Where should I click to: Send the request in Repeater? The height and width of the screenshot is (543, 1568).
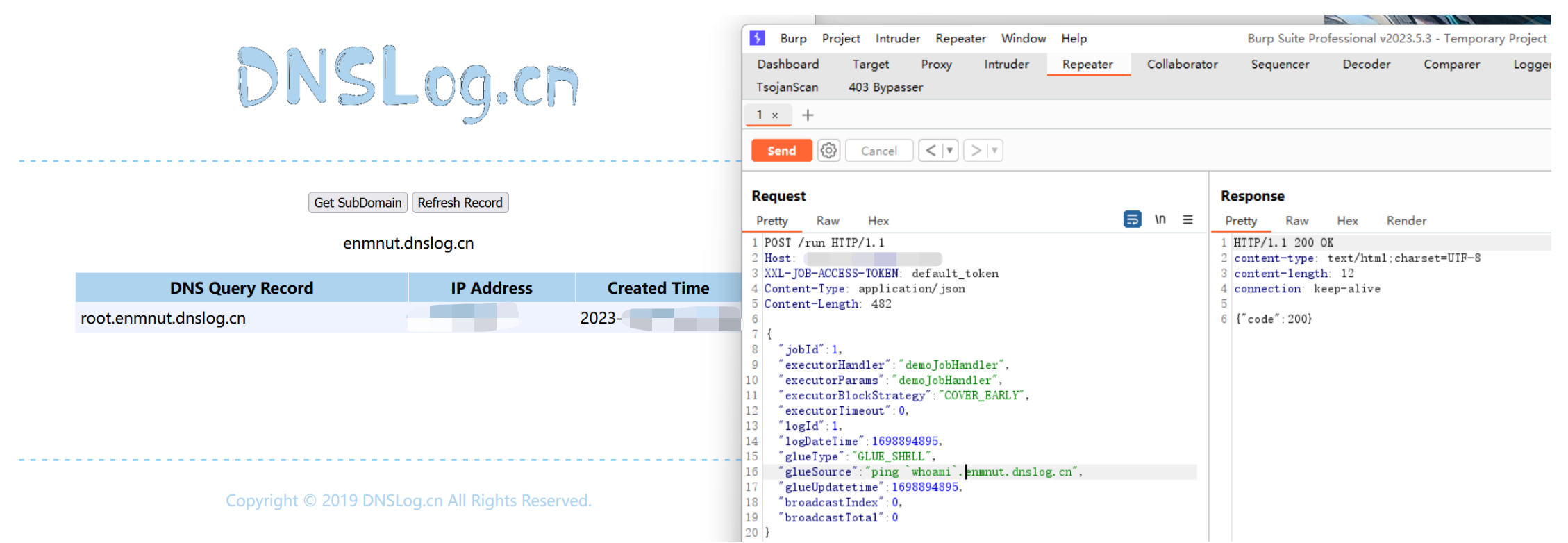click(x=782, y=151)
